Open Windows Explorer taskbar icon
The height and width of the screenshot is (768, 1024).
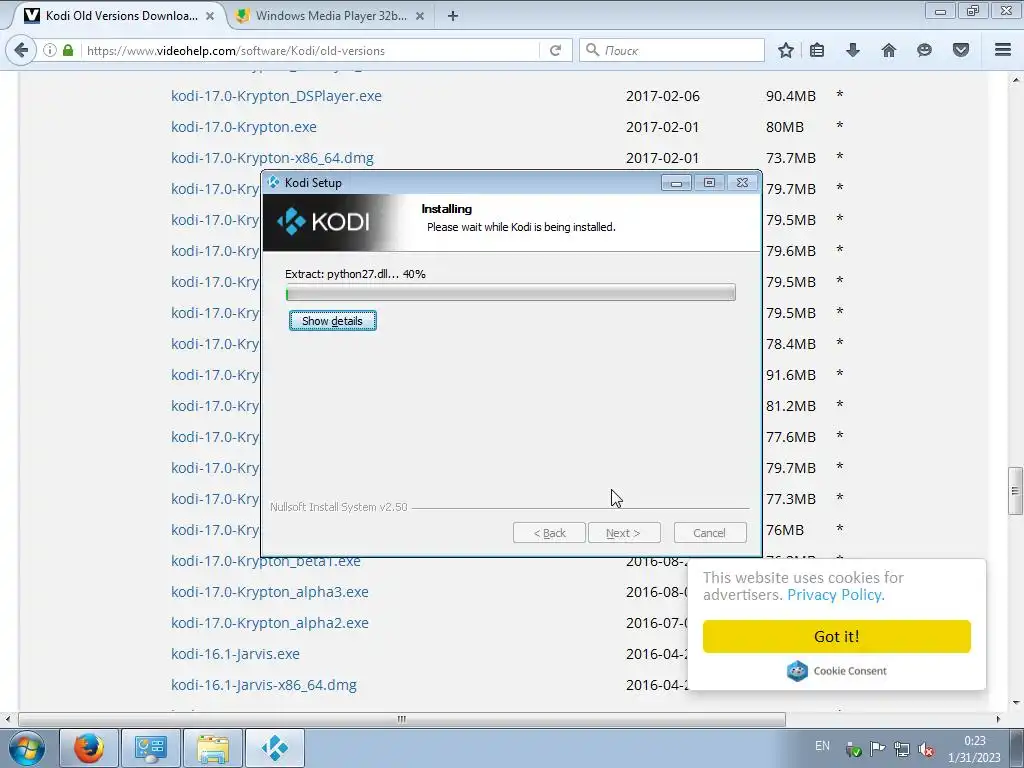tap(213, 748)
